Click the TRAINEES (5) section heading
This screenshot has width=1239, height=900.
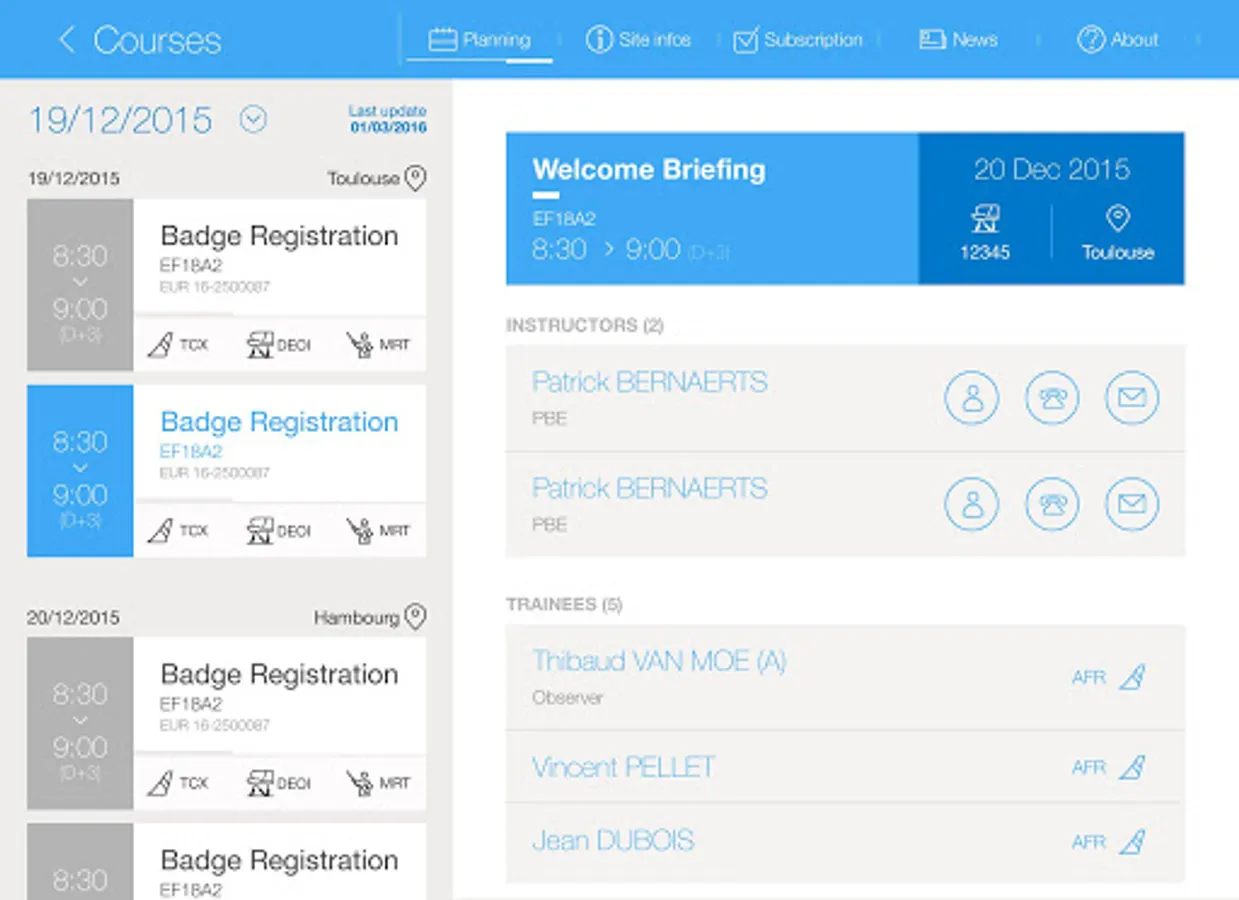point(564,605)
